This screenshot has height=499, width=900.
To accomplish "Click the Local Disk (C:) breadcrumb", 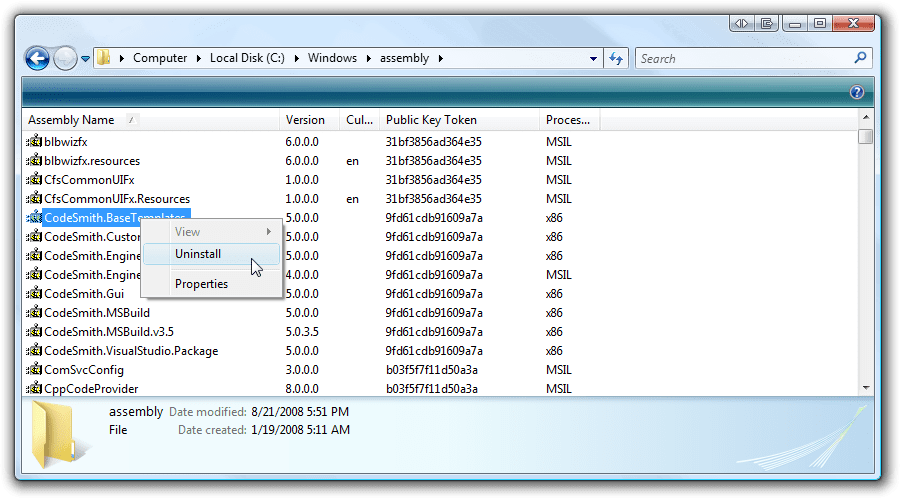I will 247,58.
